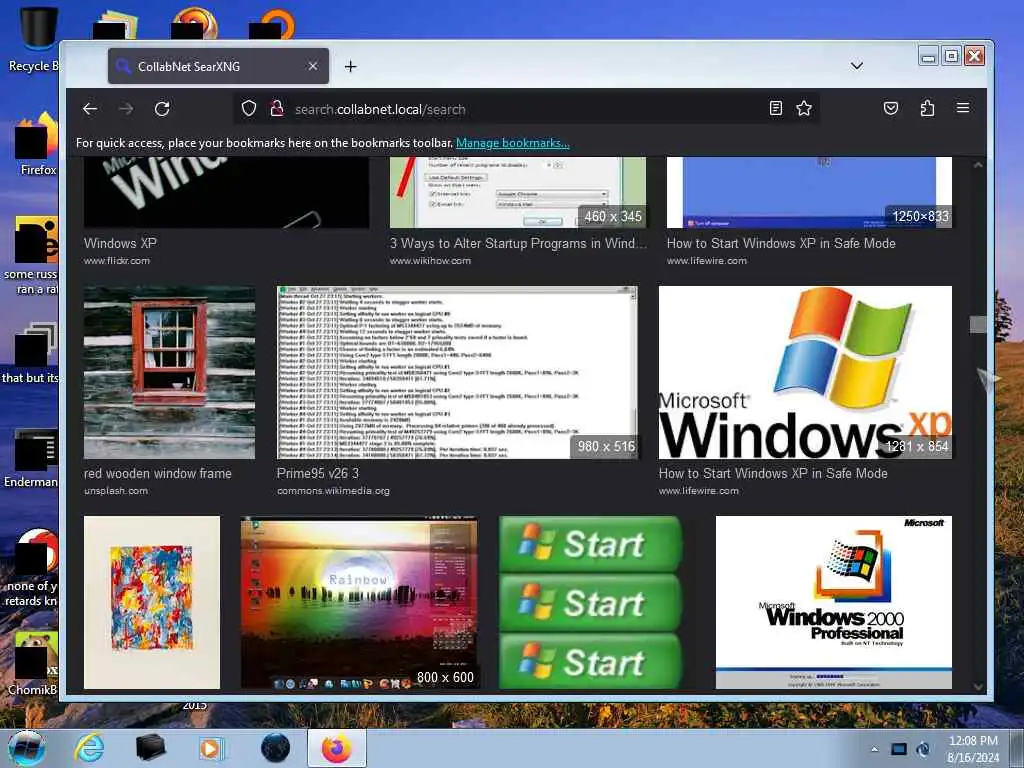Open the Windows XP flickr image result
1024x768 pixels.
[226, 193]
